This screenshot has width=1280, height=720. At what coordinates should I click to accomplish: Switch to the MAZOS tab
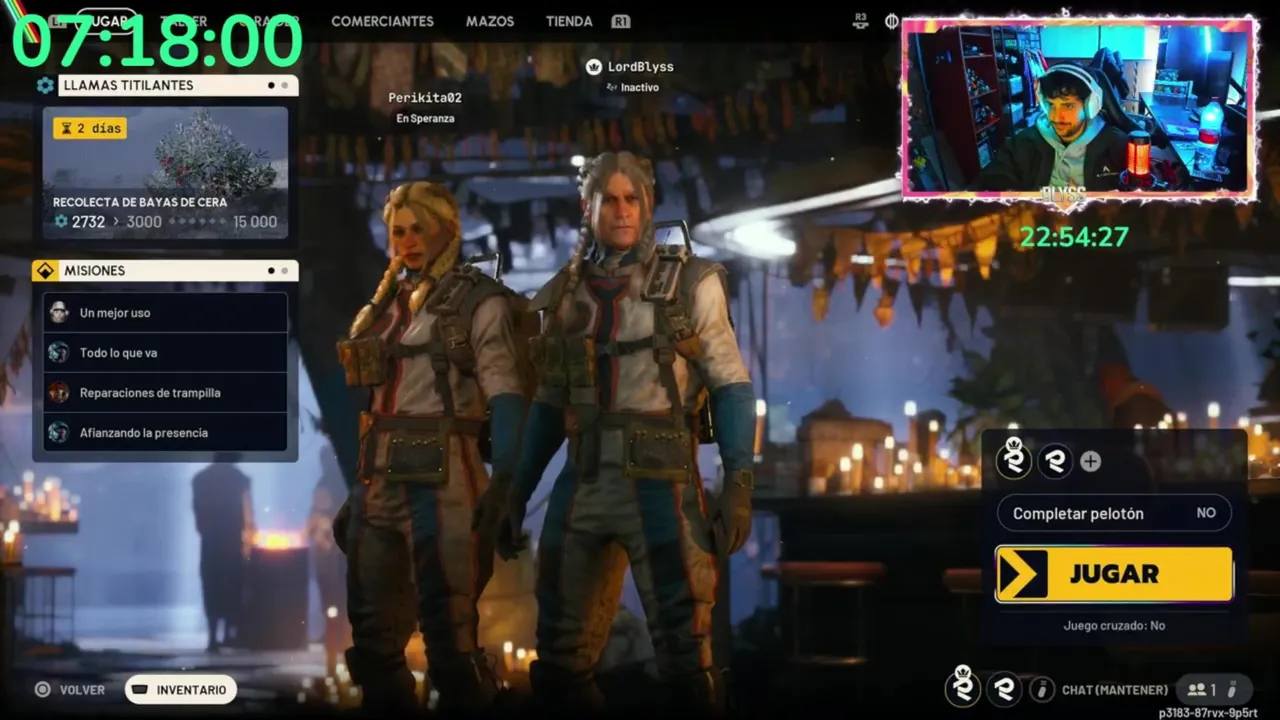click(x=490, y=21)
